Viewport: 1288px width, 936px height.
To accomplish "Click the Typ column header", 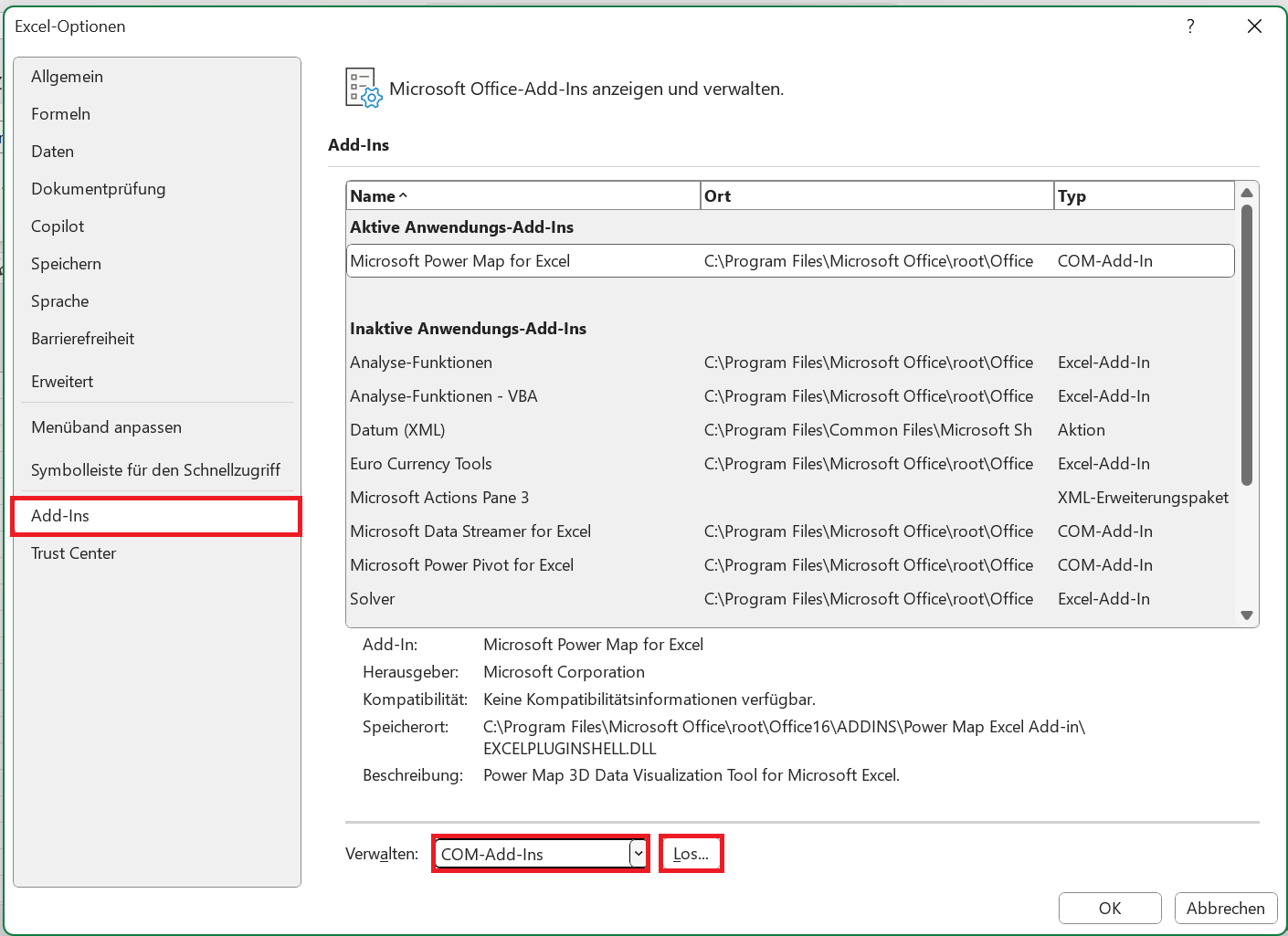I will [1145, 196].
